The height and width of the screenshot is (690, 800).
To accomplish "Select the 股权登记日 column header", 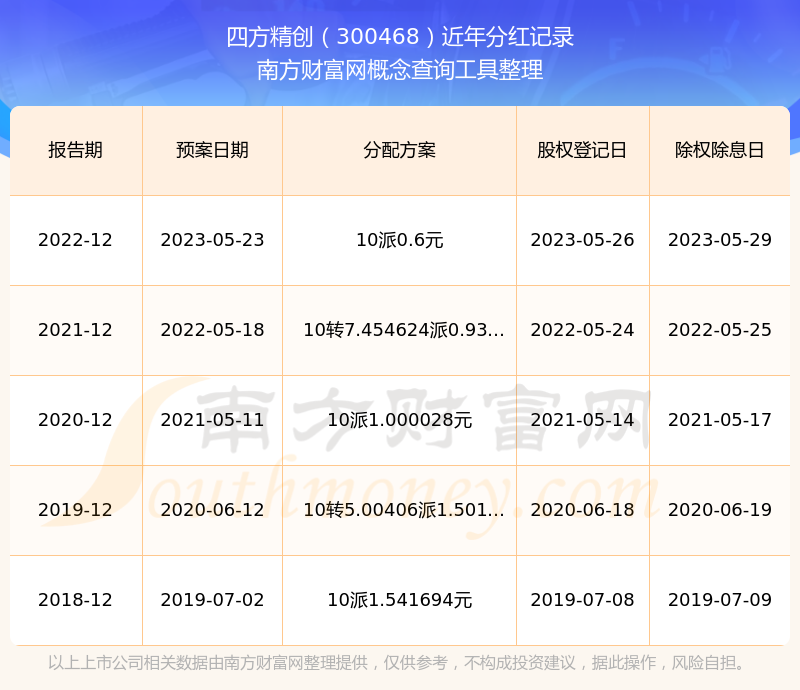I will tap(582, 150).
